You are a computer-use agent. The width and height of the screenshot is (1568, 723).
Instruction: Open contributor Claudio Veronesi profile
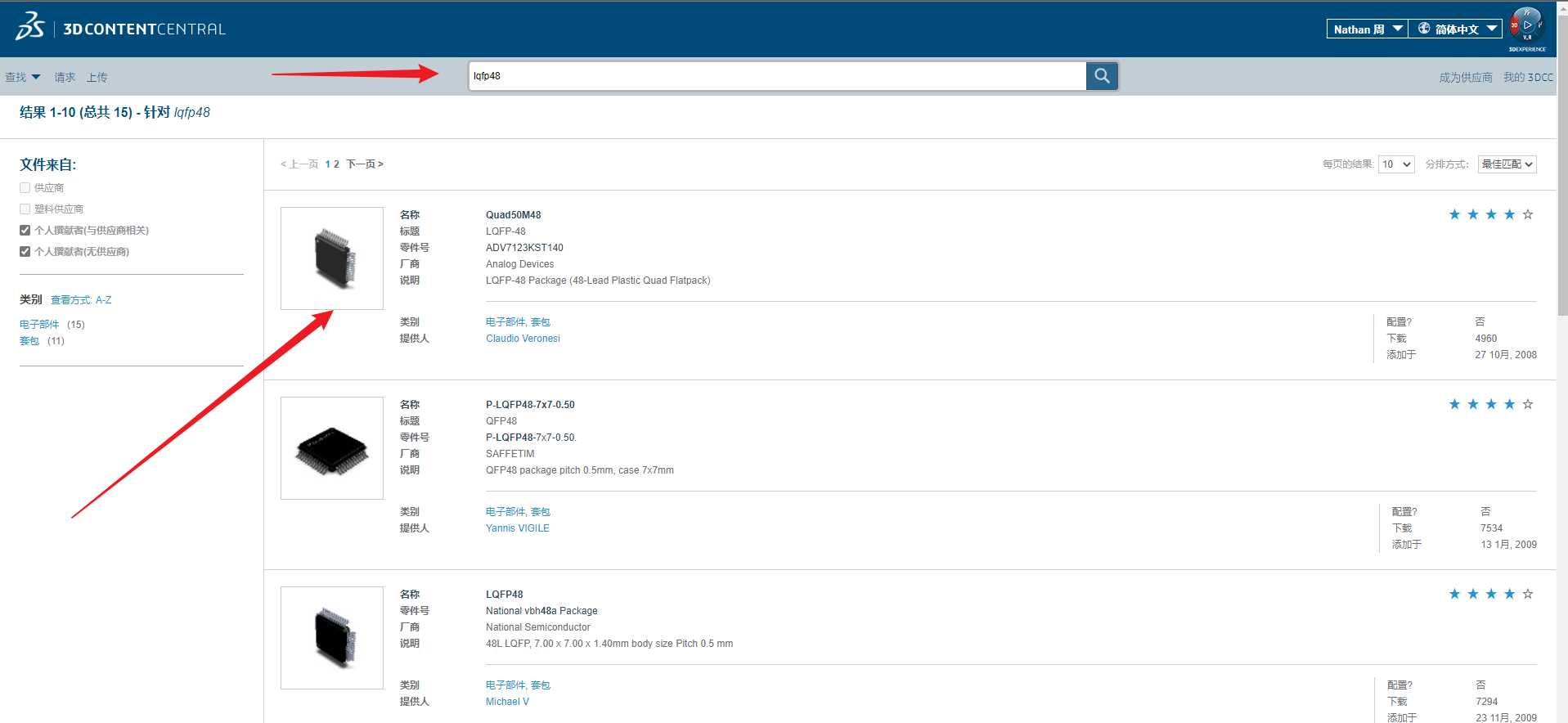tap(523, 339)
